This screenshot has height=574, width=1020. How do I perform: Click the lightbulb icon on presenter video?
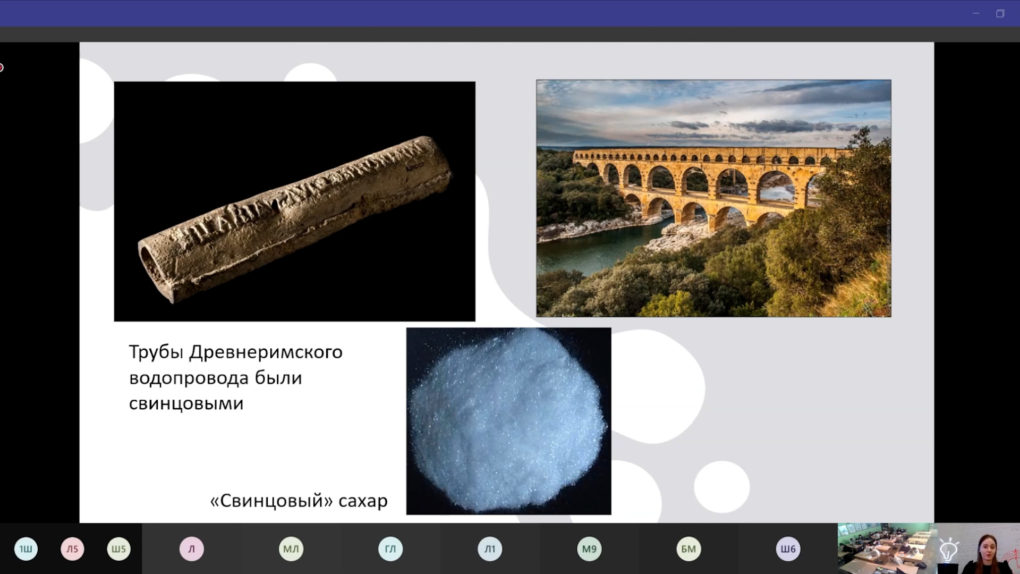pyautogui.click(x=948, y=550)
